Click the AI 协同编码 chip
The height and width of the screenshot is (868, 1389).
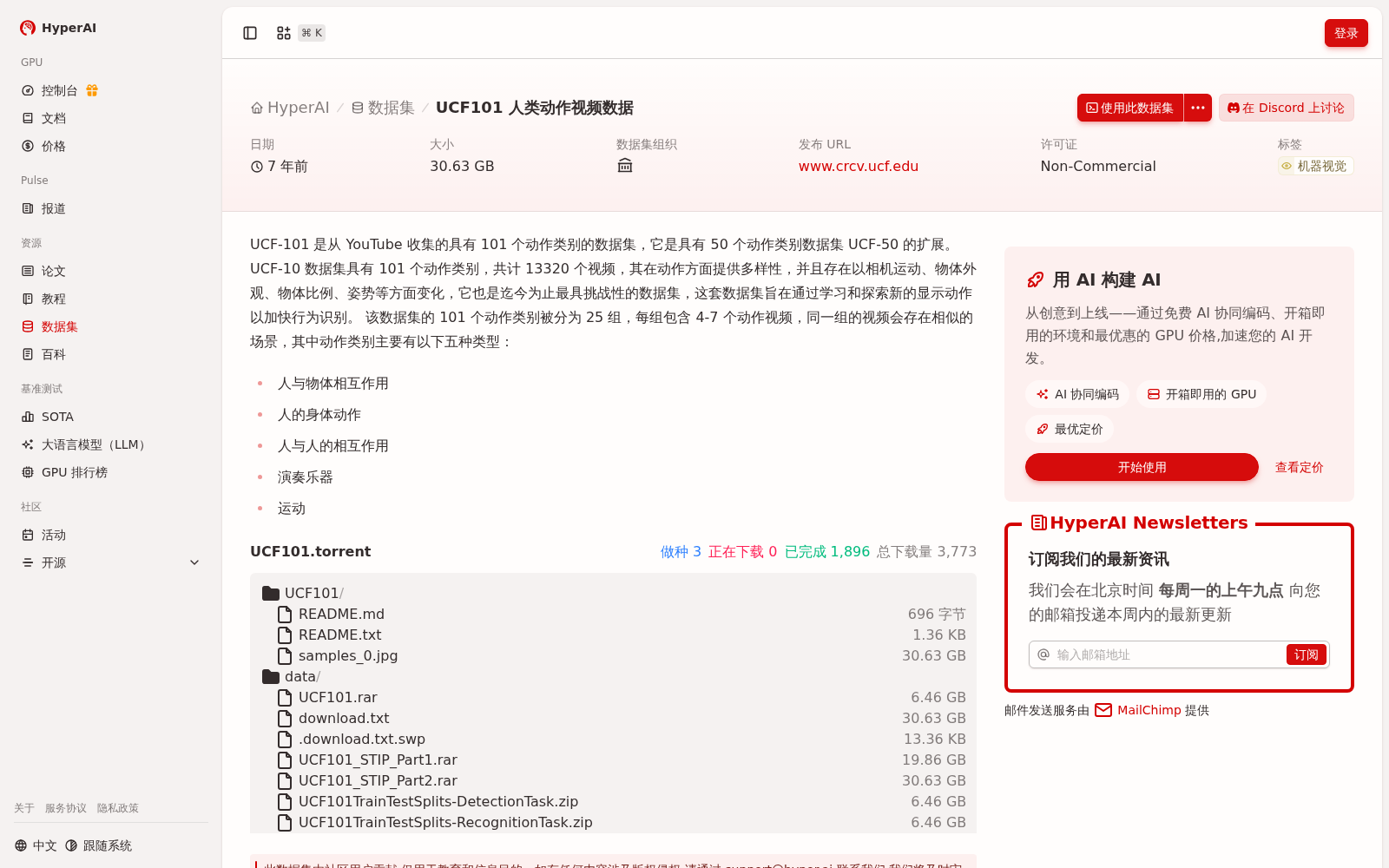pyautogui.click(x=1076, y=394)
